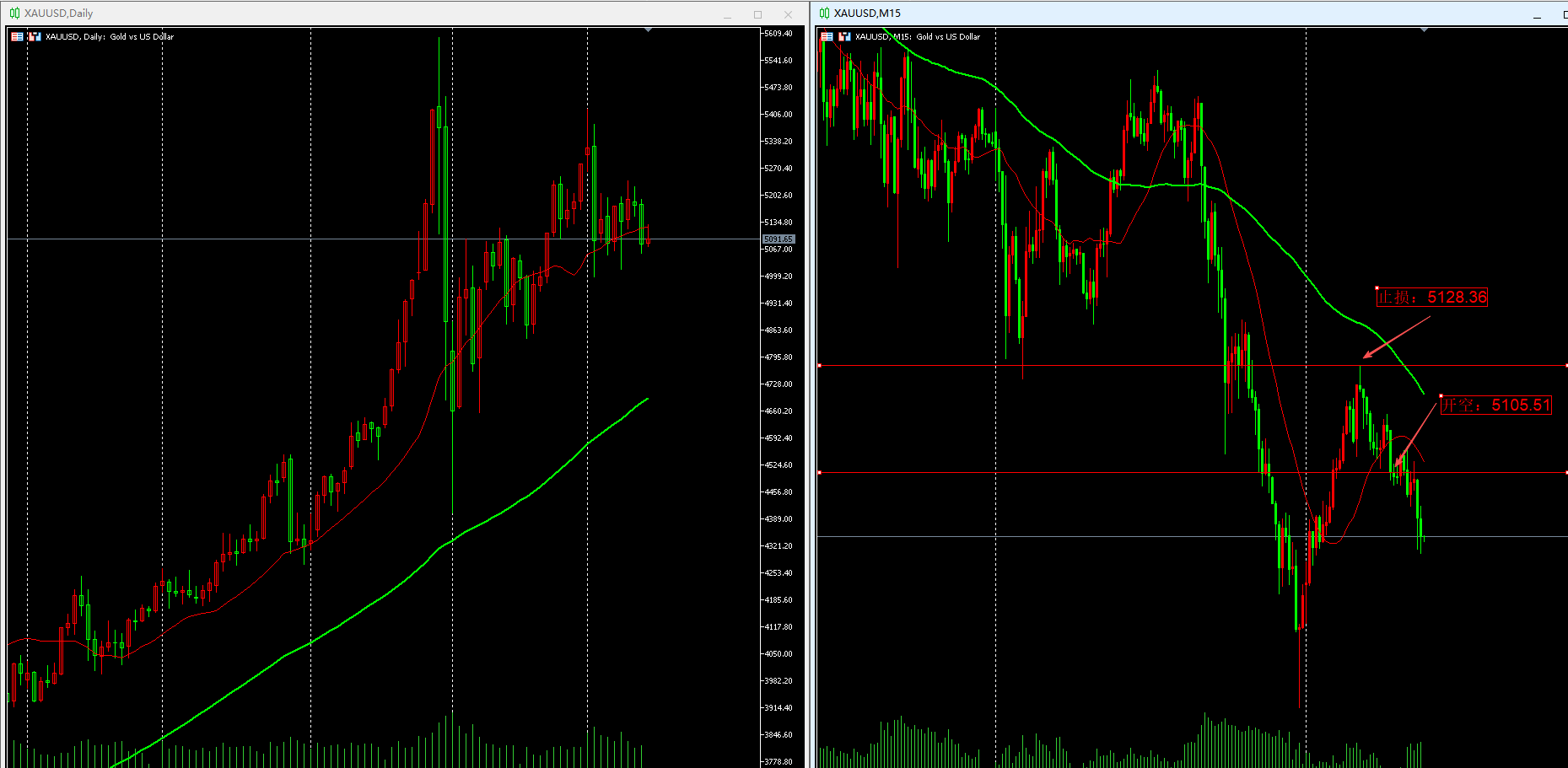Activate the XAUUSD,M15 window title text
The height and width of the screenshot is (768, 1568).
coord(867,13)
